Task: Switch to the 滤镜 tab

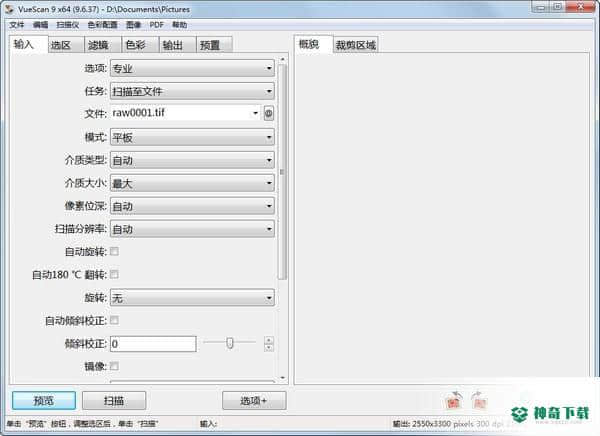Action: click(x=103, y=45)
